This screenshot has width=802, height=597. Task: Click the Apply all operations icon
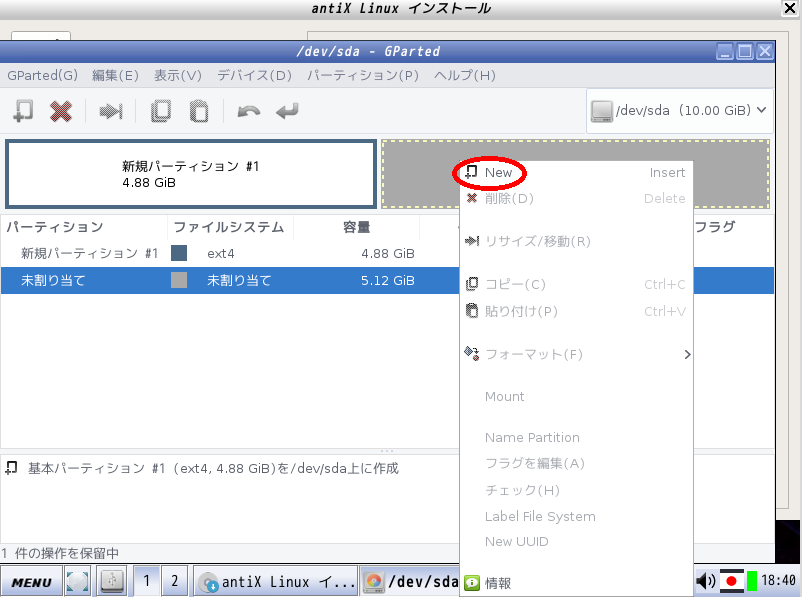coord(287,110)
